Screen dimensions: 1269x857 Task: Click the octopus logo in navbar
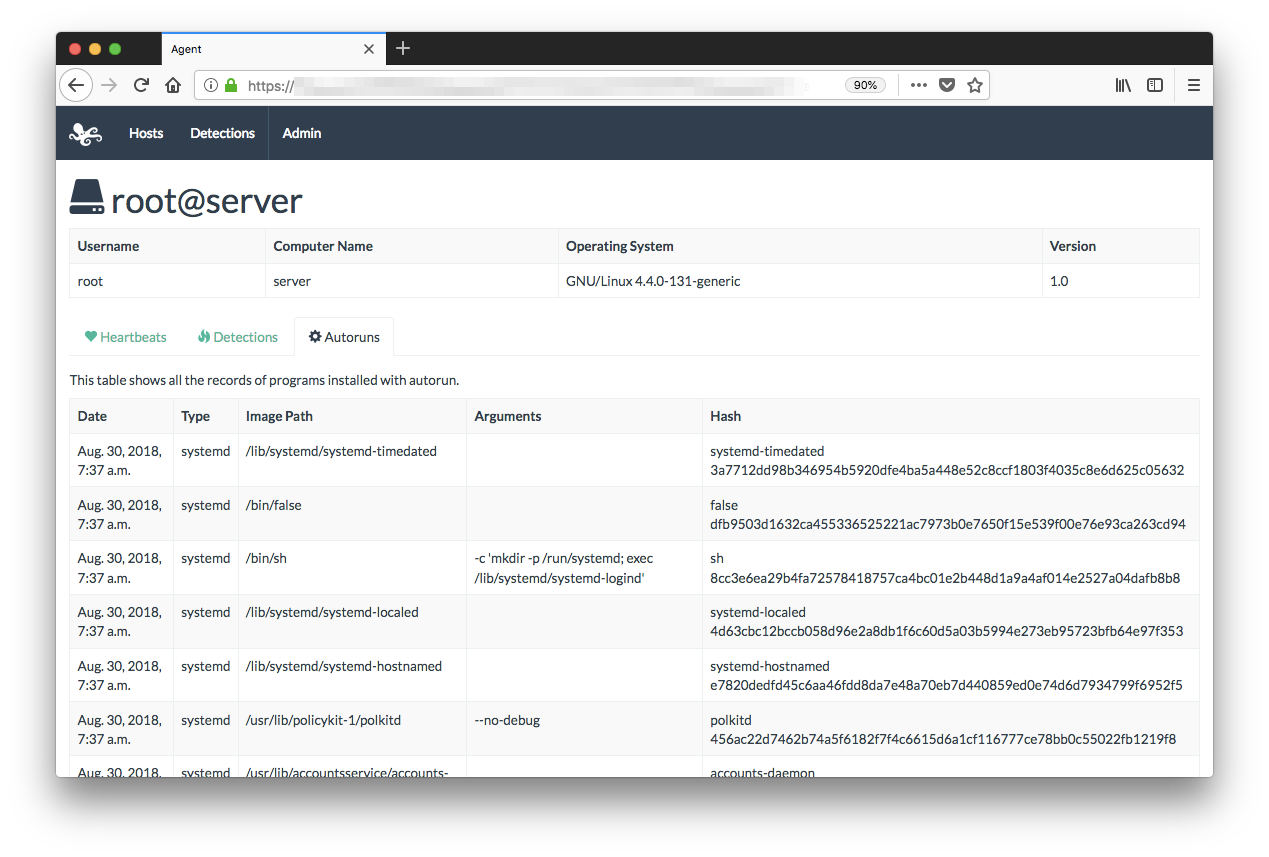tap(86, 133)
